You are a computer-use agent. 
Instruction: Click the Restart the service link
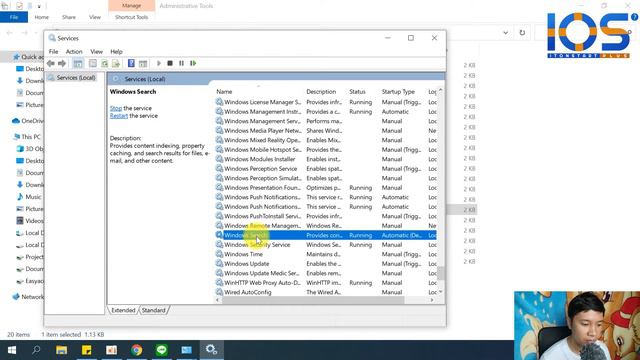pos(119,116)
